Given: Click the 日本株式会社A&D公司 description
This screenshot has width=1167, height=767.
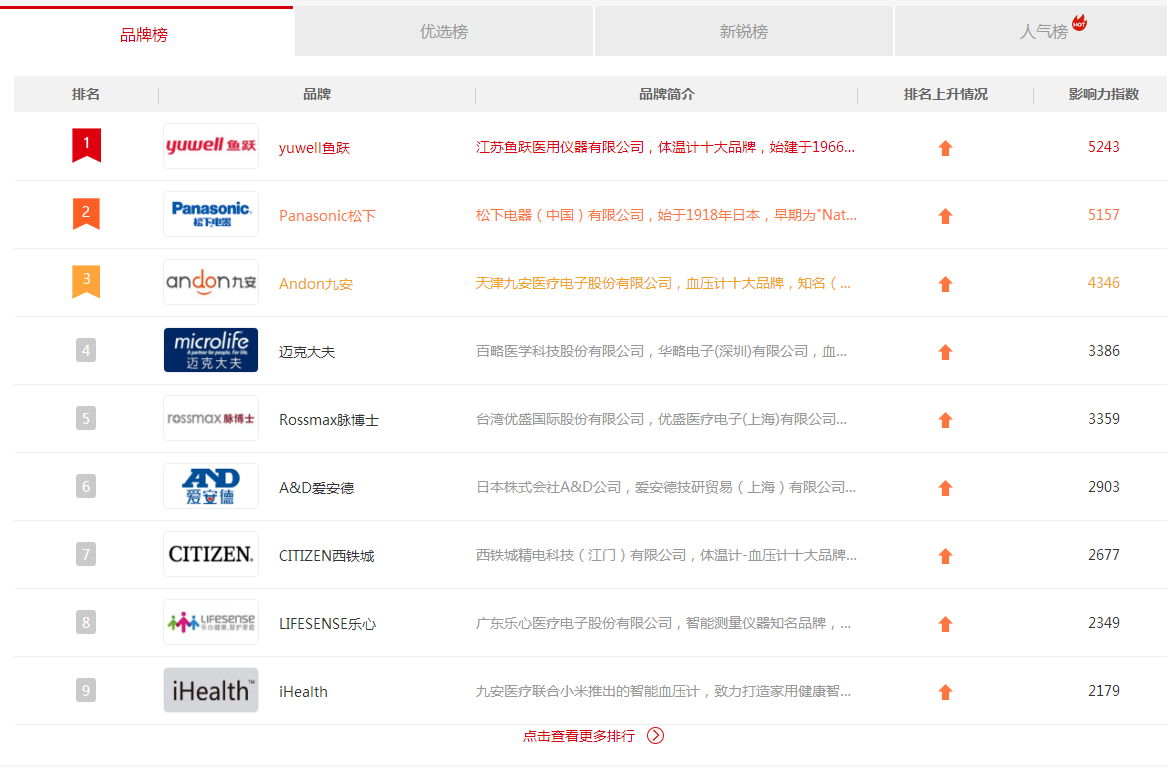Looking at the screenshot, I should point(665,487).
